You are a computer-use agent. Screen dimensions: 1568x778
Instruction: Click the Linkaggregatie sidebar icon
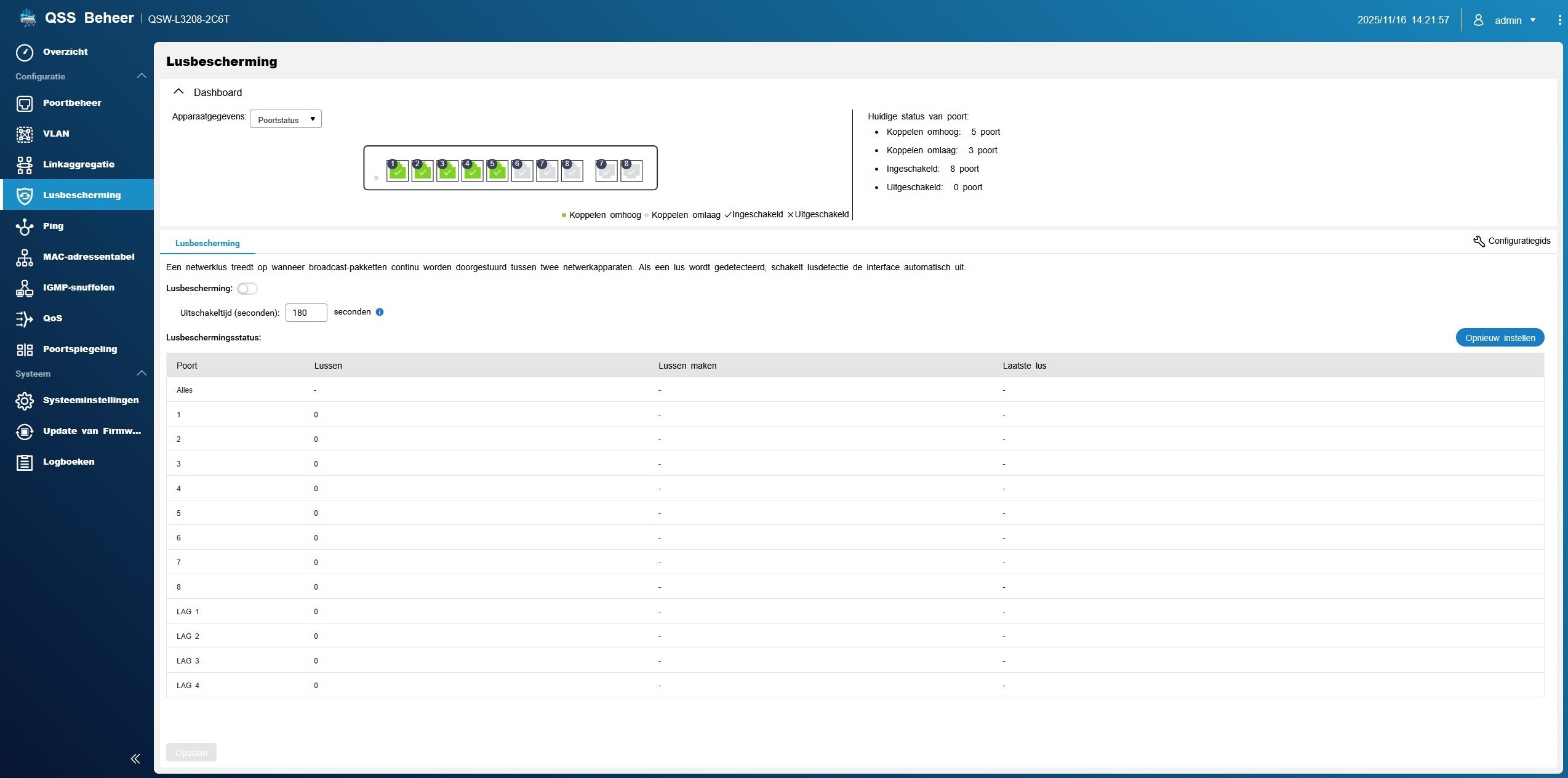point(25,164)
